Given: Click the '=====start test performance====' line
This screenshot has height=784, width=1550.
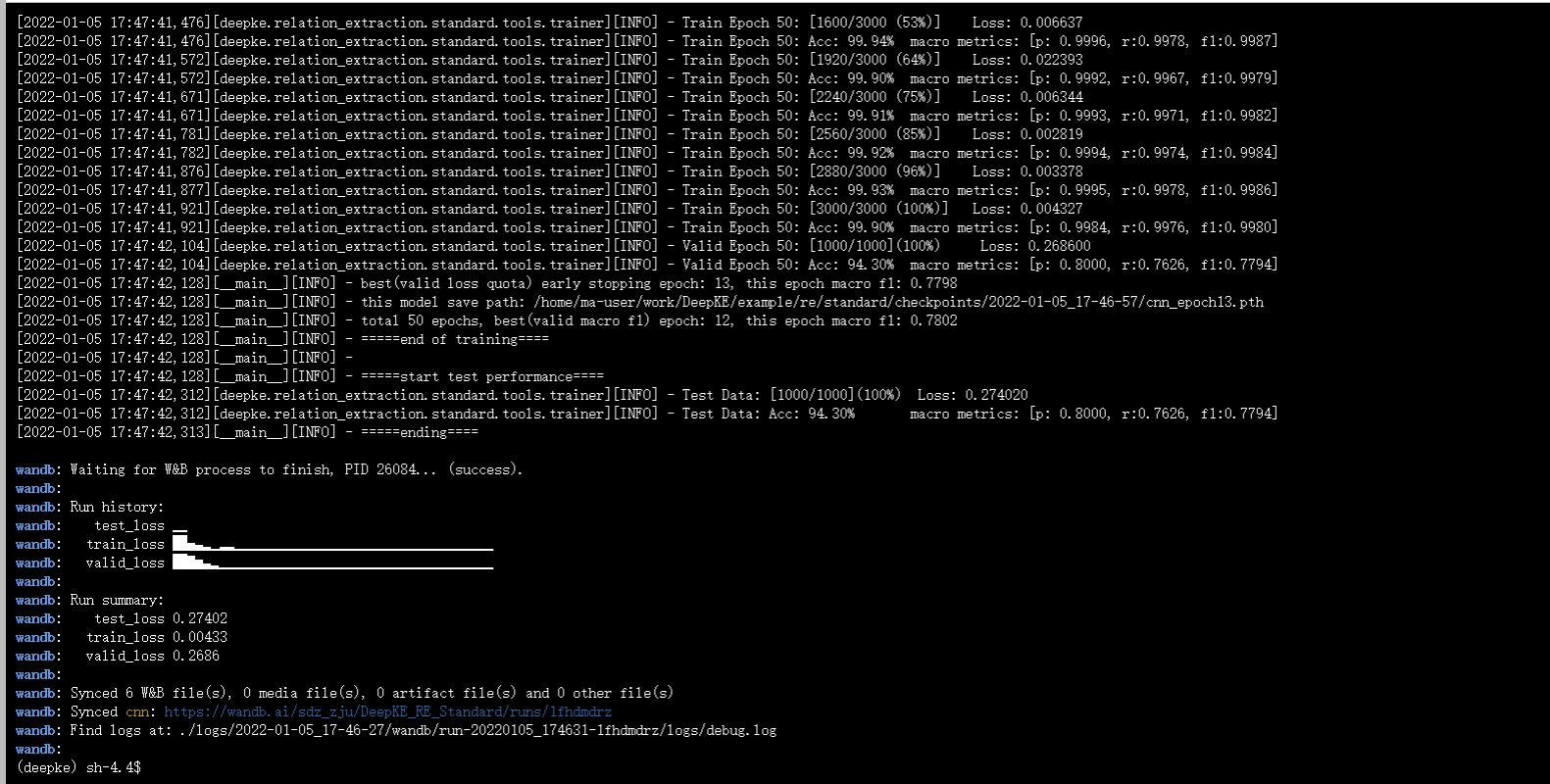Looking at the screenshot, I should click(310, 376).
